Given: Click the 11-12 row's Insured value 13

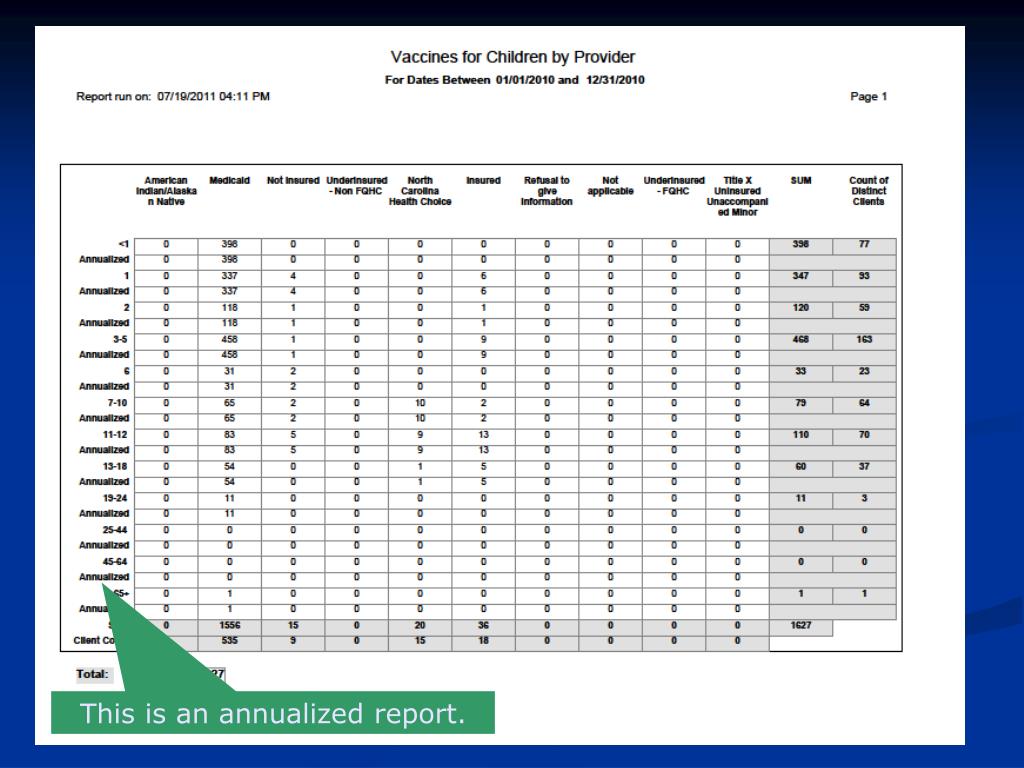Looking at the screenshot, I should pyautogui.click(x=483, y=434).
